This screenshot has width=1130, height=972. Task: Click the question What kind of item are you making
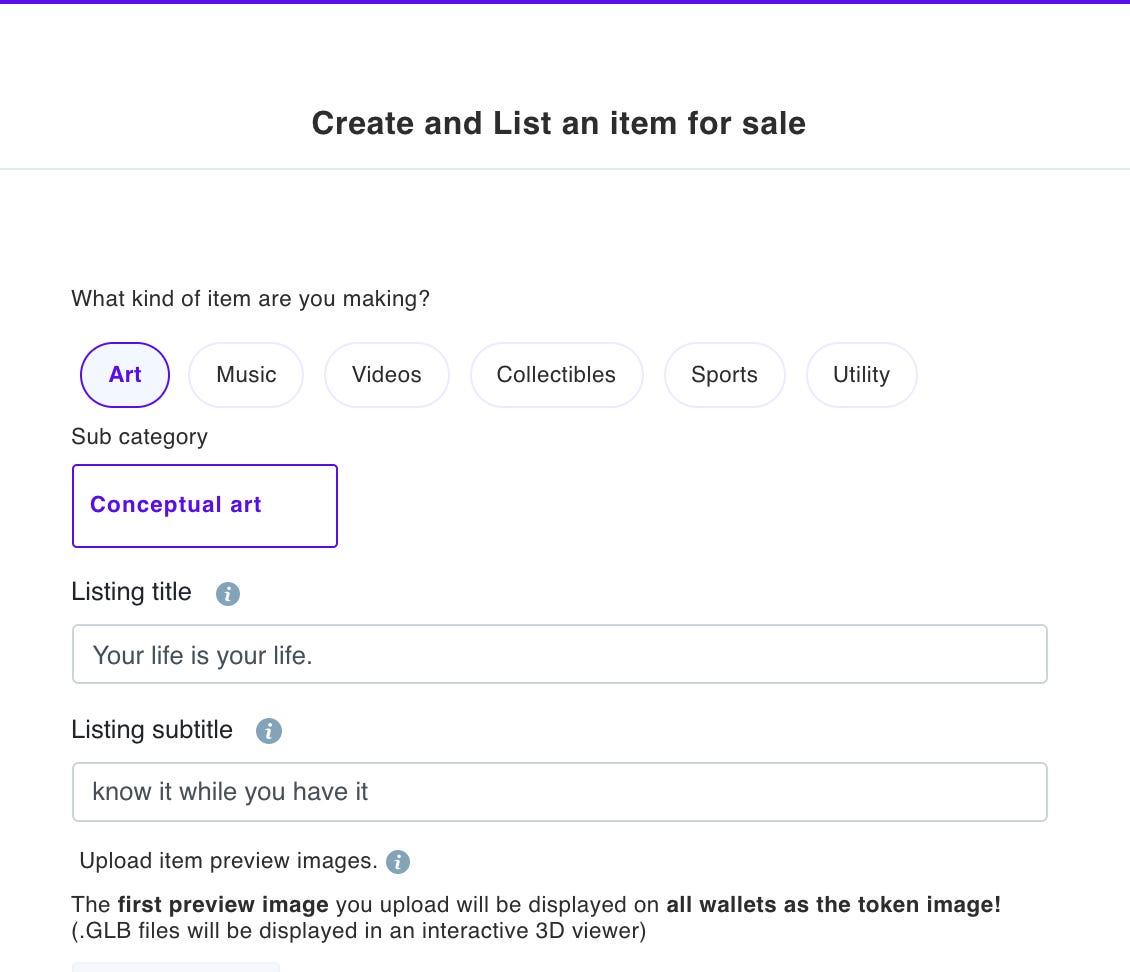point(250,299)
